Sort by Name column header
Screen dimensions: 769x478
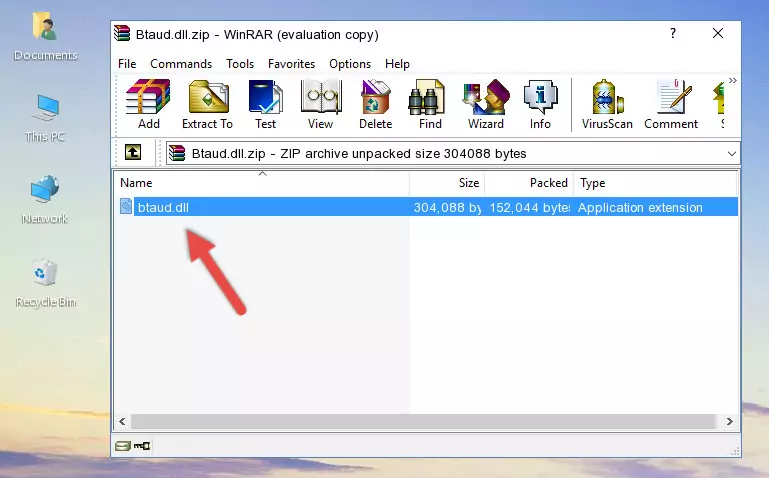[x=262, y=182]
